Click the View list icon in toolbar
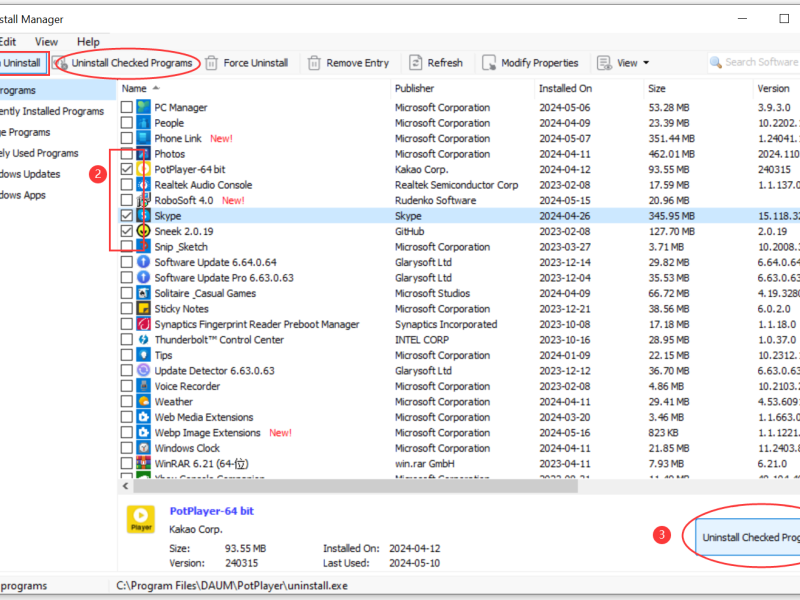Viewport: 800px width, 600px height. 605,63
